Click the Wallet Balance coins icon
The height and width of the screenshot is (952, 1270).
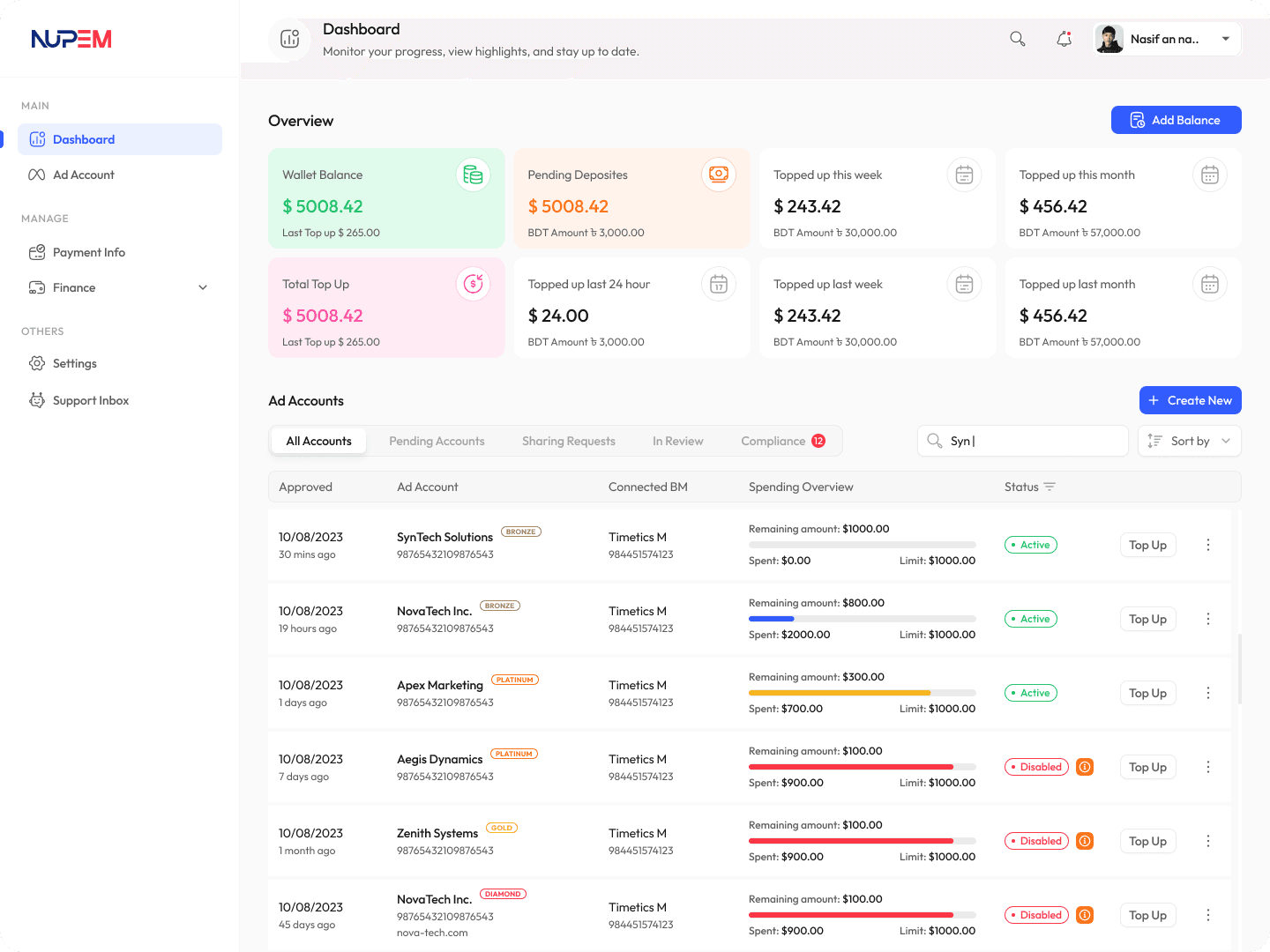coord(473,175)
